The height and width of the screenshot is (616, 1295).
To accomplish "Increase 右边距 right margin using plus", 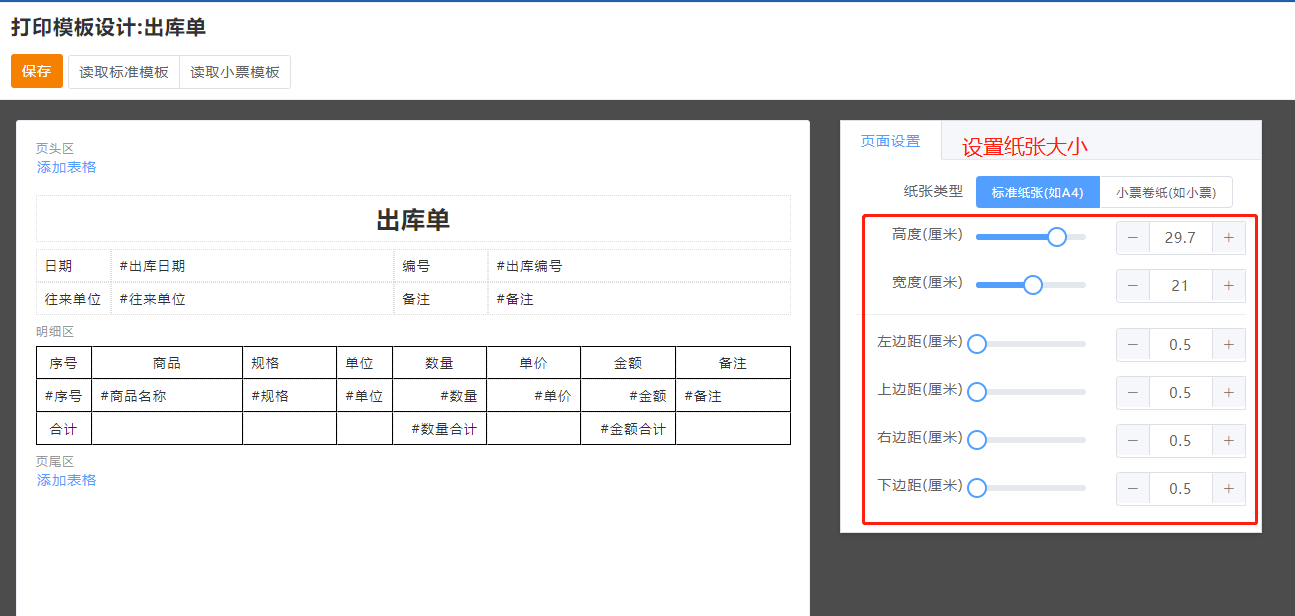I will 1228,441.
